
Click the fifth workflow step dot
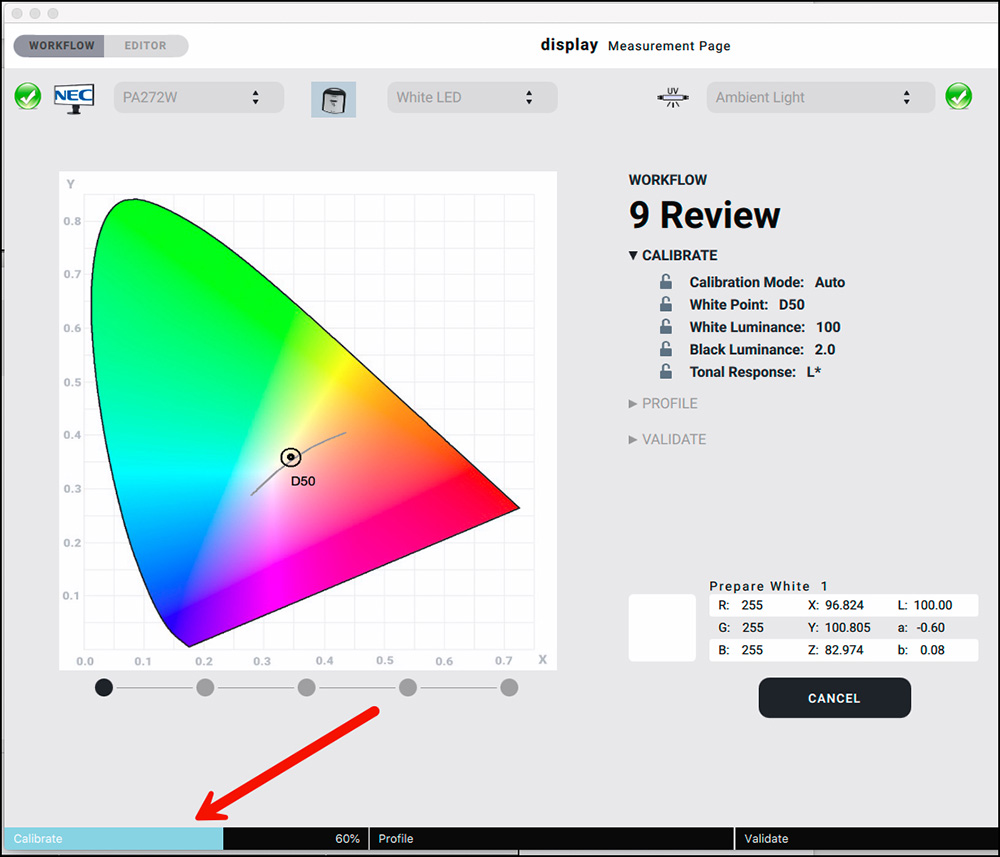tap(509, 687)
